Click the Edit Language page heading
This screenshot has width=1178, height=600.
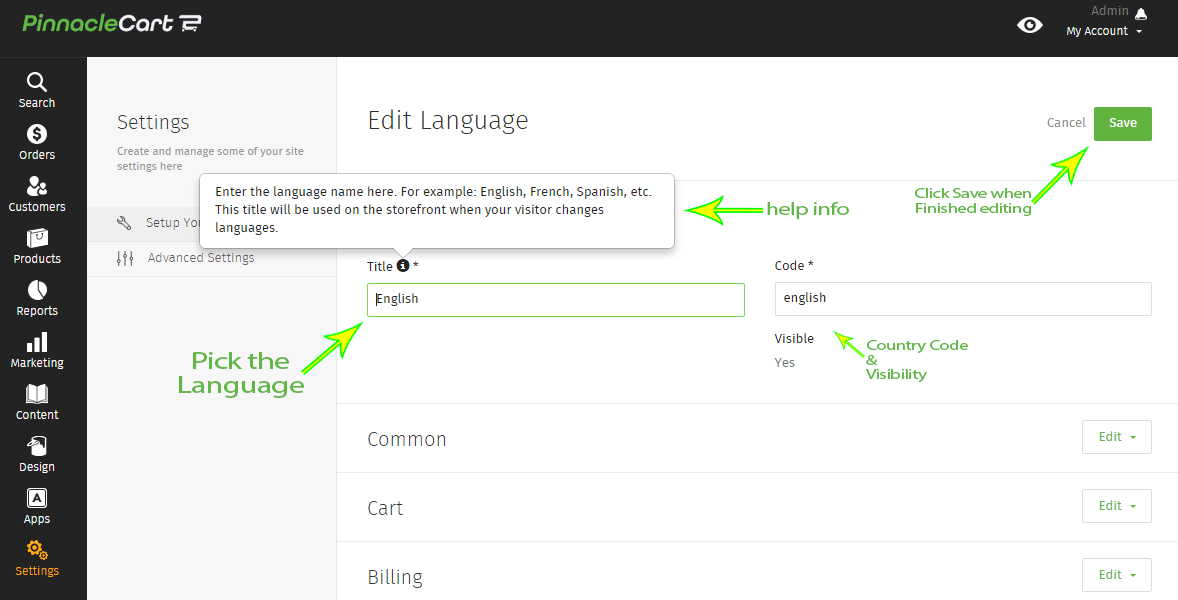[x=448, y=121]
